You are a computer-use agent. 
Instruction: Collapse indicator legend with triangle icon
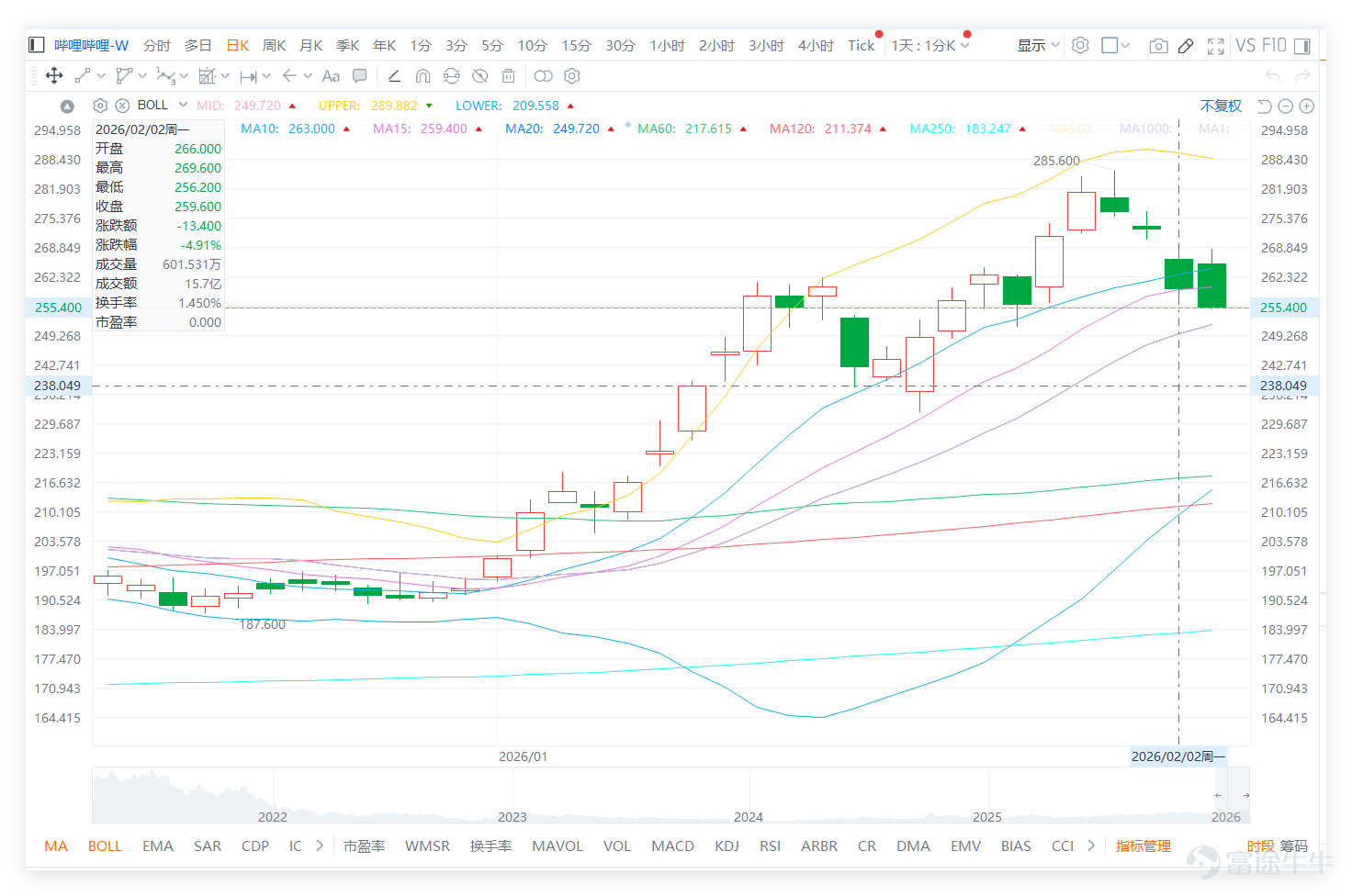tap(67, 106)
